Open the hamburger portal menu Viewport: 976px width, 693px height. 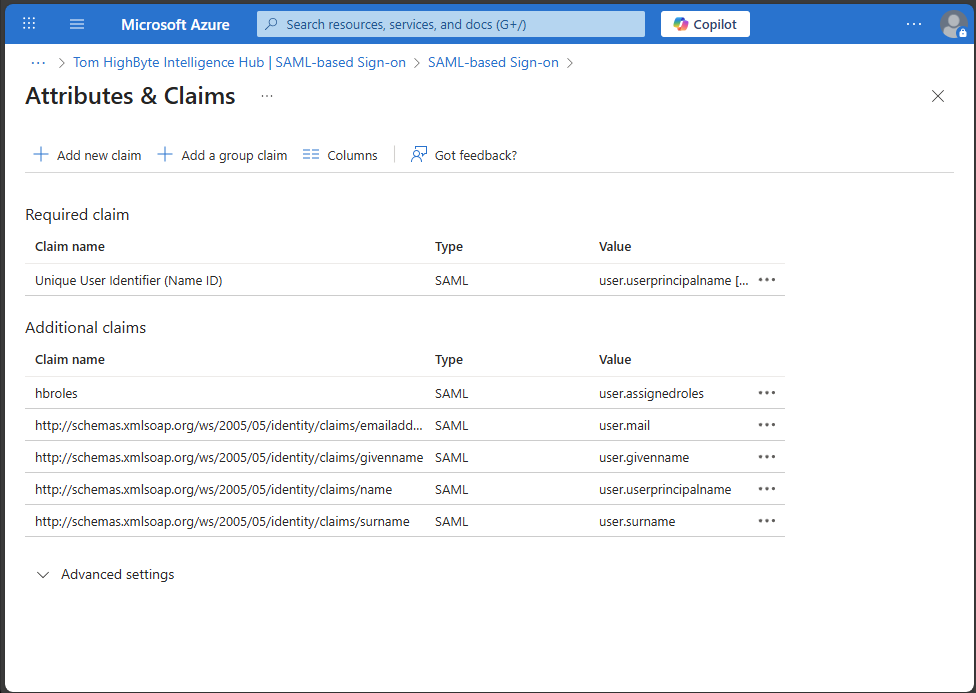[x=77, y=24]
